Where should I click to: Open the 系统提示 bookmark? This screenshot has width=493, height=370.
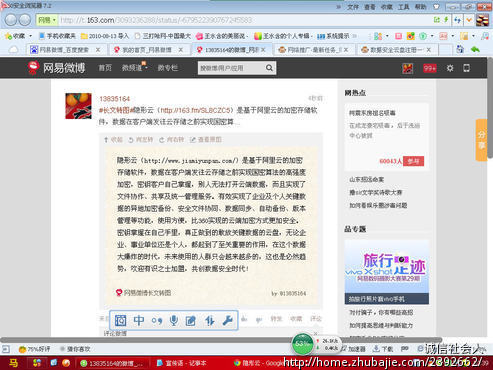click(333, 36)
